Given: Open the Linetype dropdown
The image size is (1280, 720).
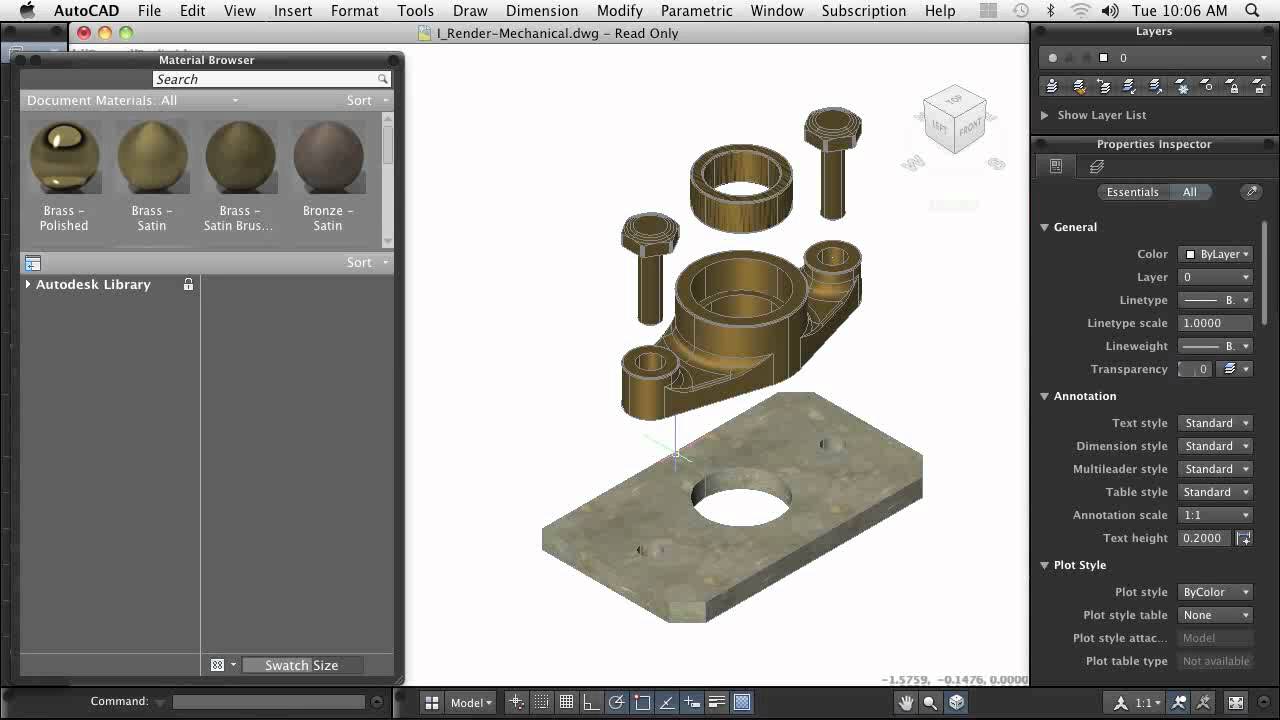Looking at the screenshot, I should pos(1215,300).
